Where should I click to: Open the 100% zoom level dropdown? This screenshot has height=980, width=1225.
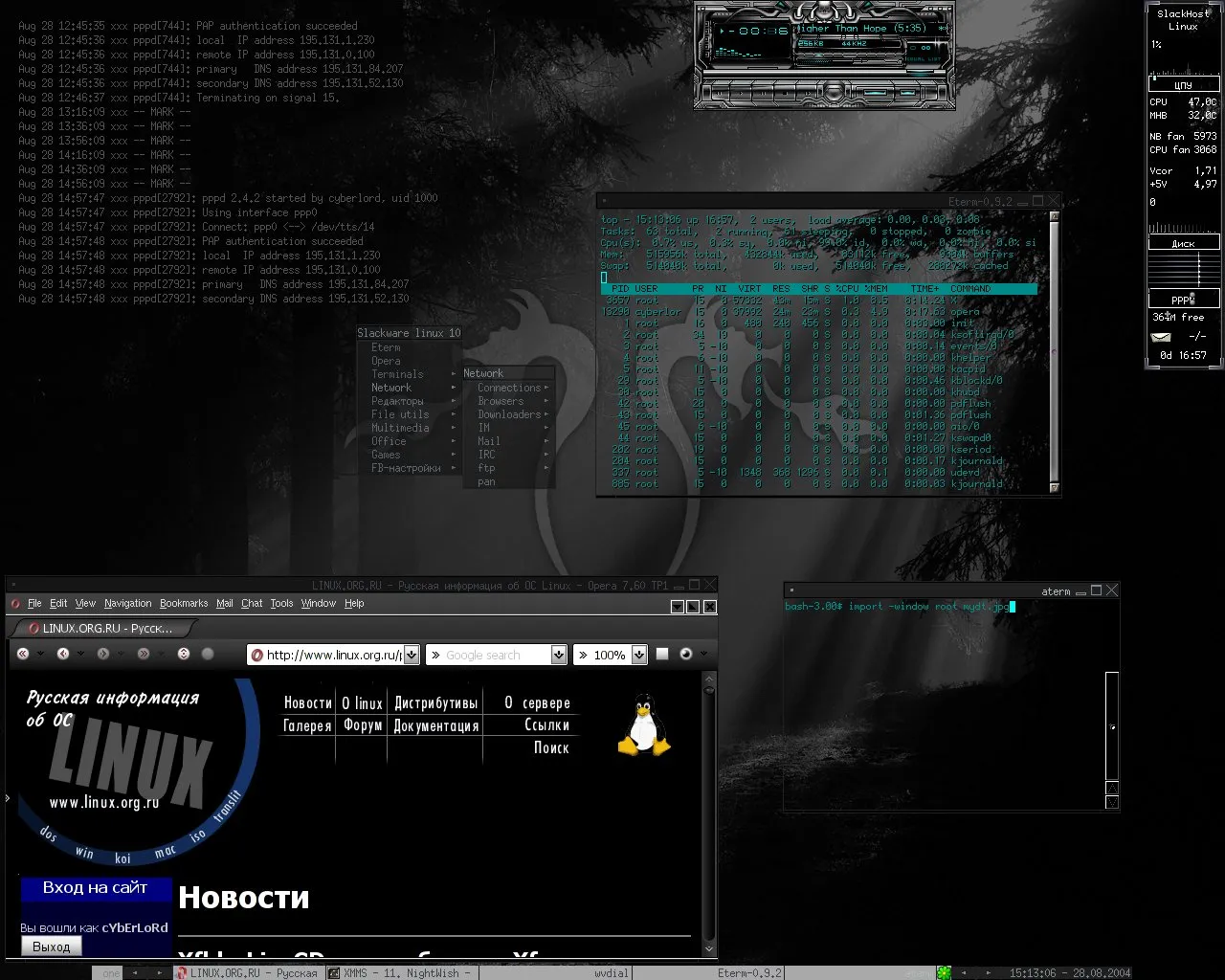(x=640, y=655)
